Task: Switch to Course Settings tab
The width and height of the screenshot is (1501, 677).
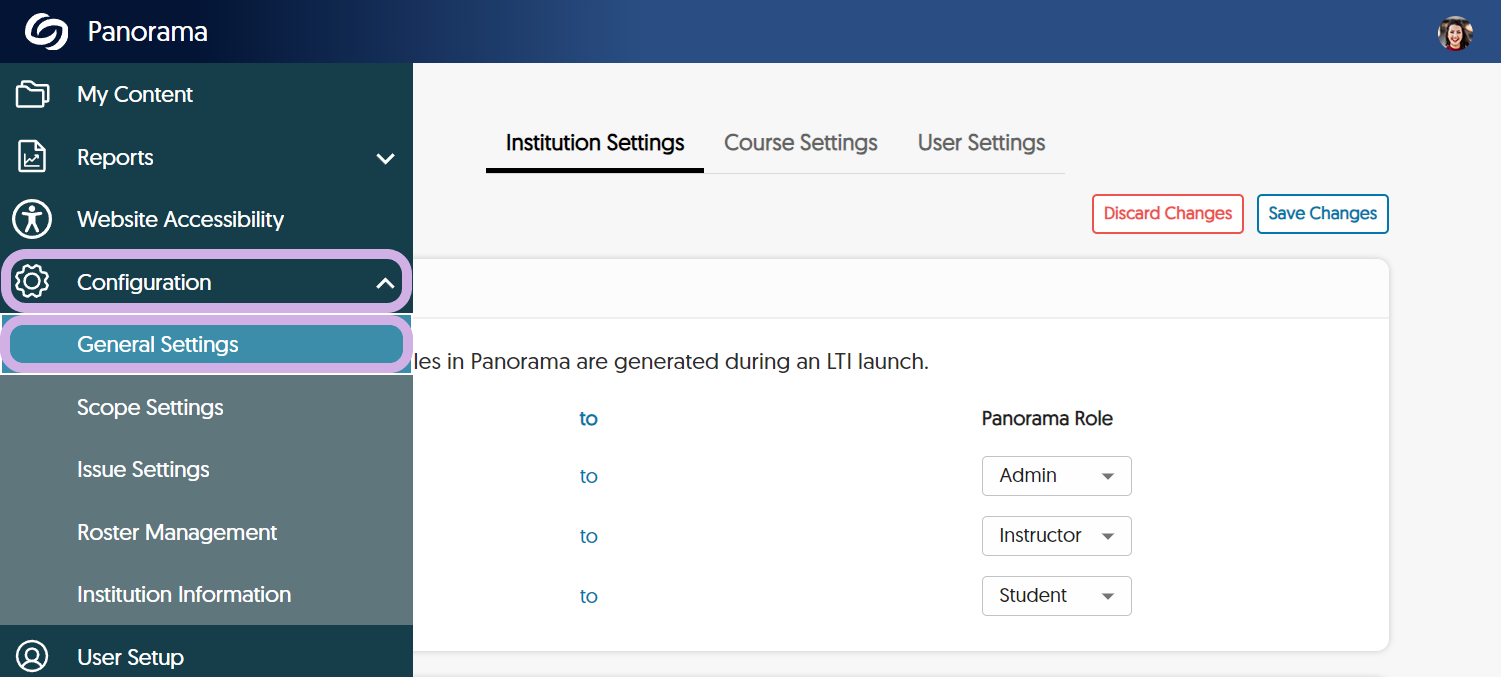Action: [x=801, y=143]
